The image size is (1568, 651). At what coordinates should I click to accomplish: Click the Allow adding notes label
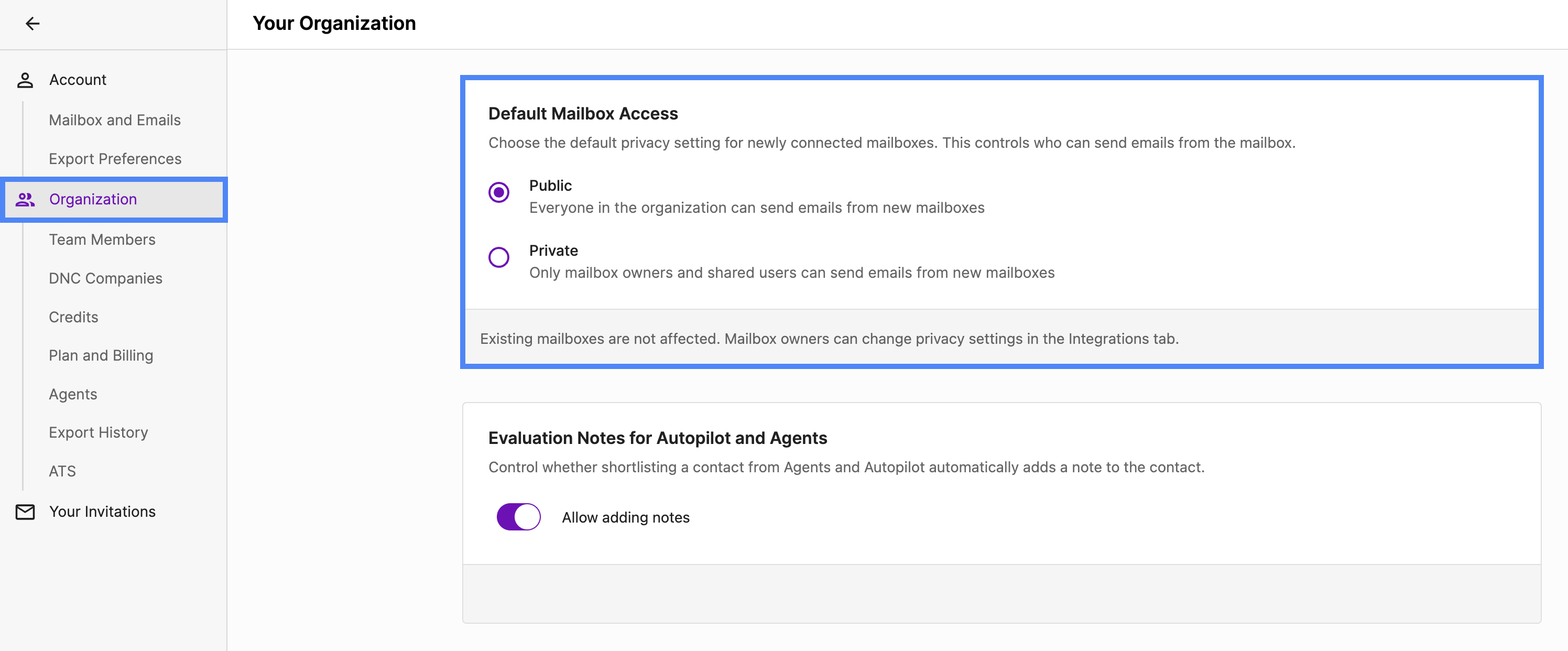click(x=625, y=517)
